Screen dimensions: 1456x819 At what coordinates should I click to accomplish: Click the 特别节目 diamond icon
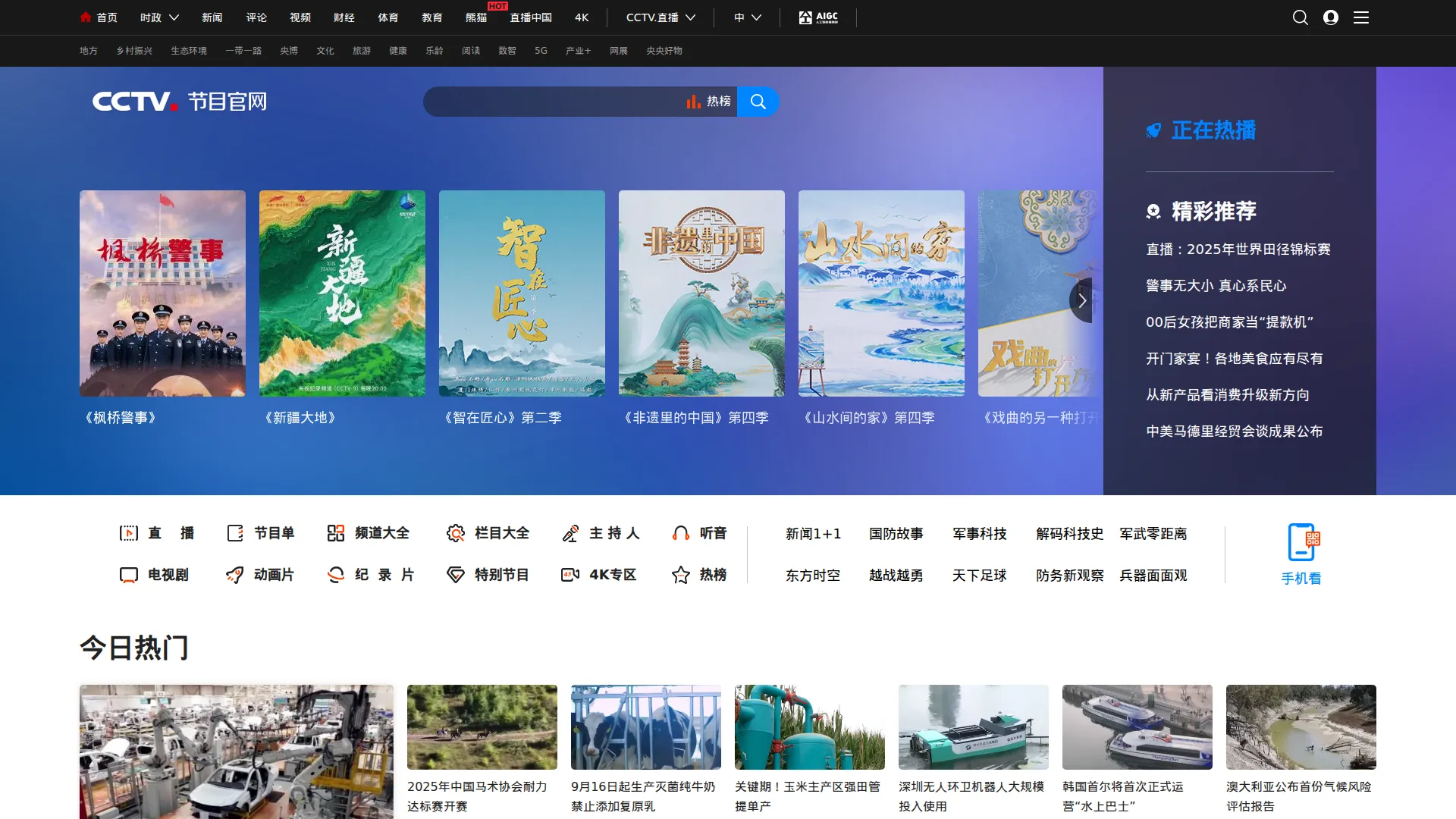click(456, 575)
